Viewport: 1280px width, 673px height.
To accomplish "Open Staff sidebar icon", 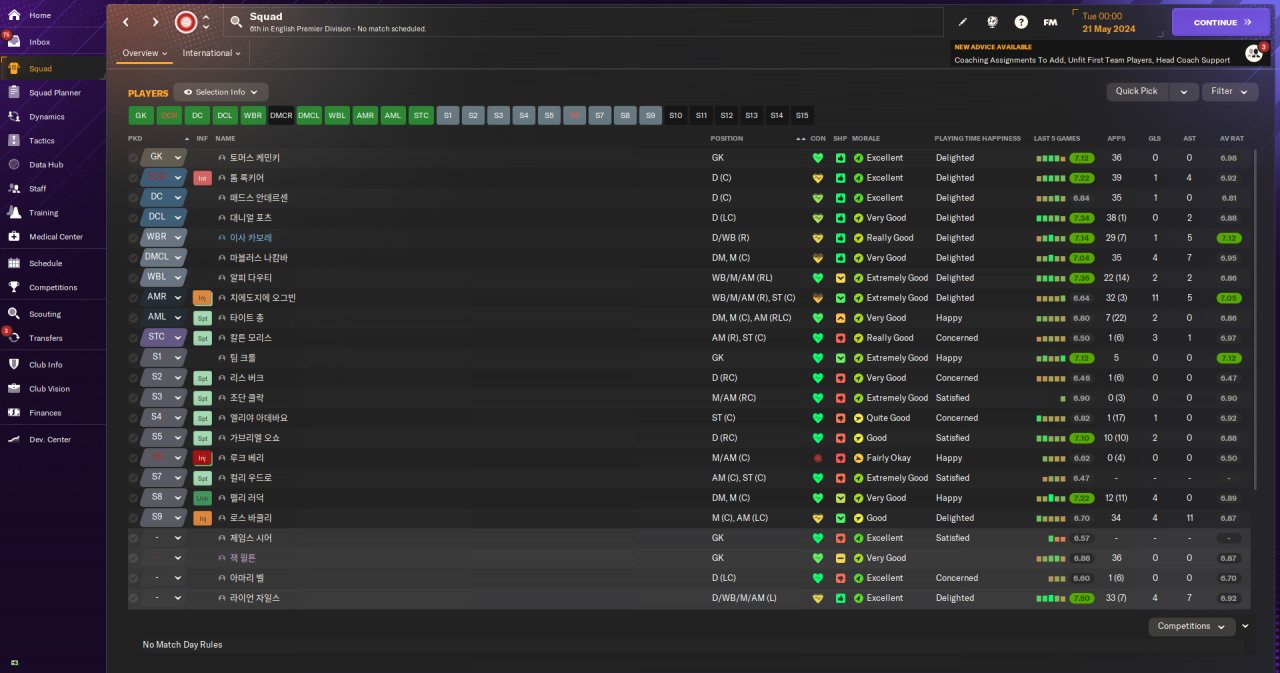I will coord(14,188).
